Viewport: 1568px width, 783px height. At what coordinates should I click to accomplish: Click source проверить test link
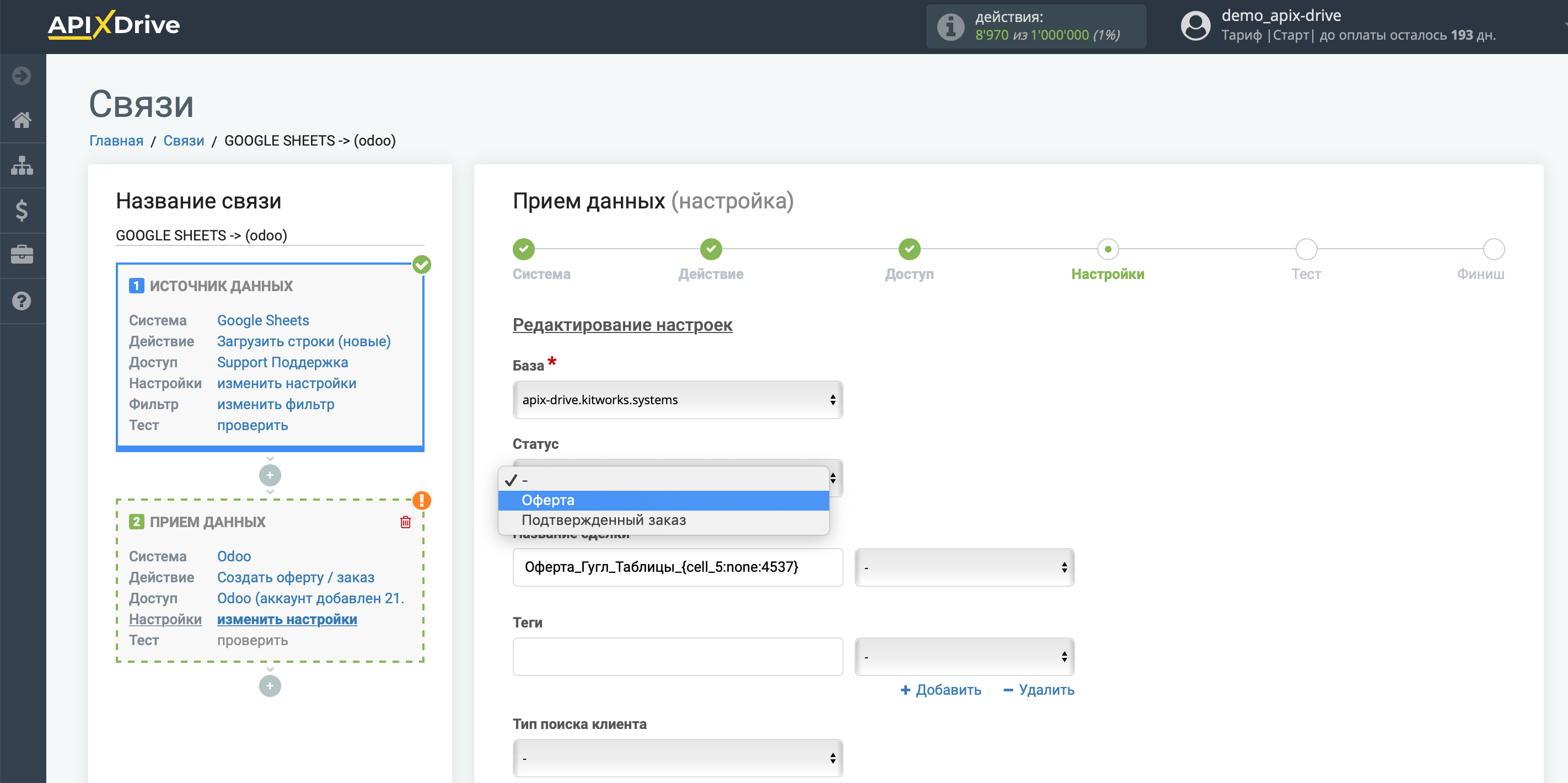[x=253, y=425]
